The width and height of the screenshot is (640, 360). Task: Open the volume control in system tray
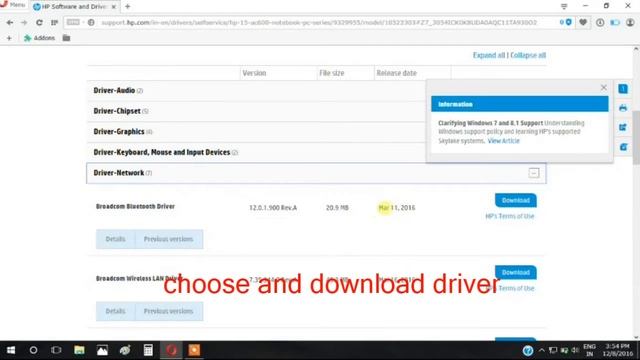(x=575, y=350)
